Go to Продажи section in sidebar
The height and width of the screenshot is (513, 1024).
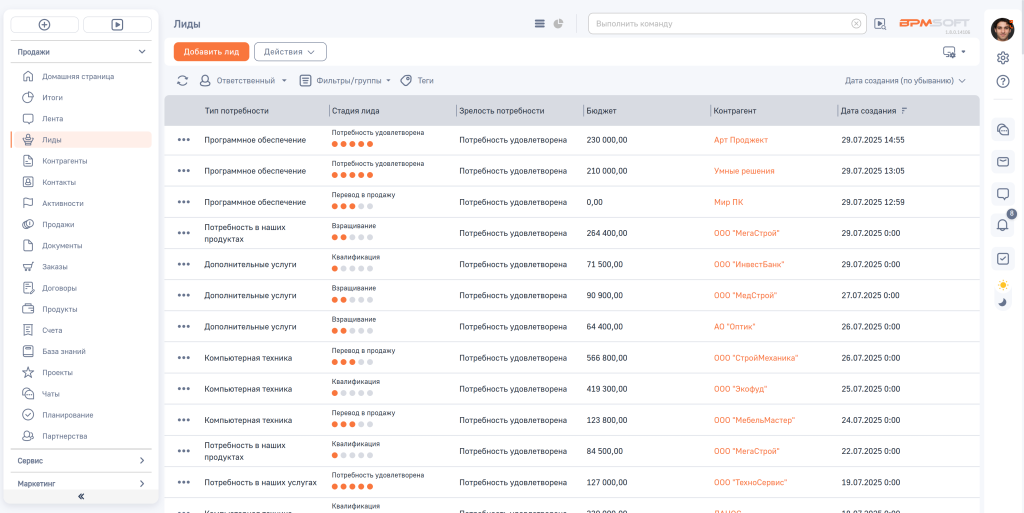(58, 224)
